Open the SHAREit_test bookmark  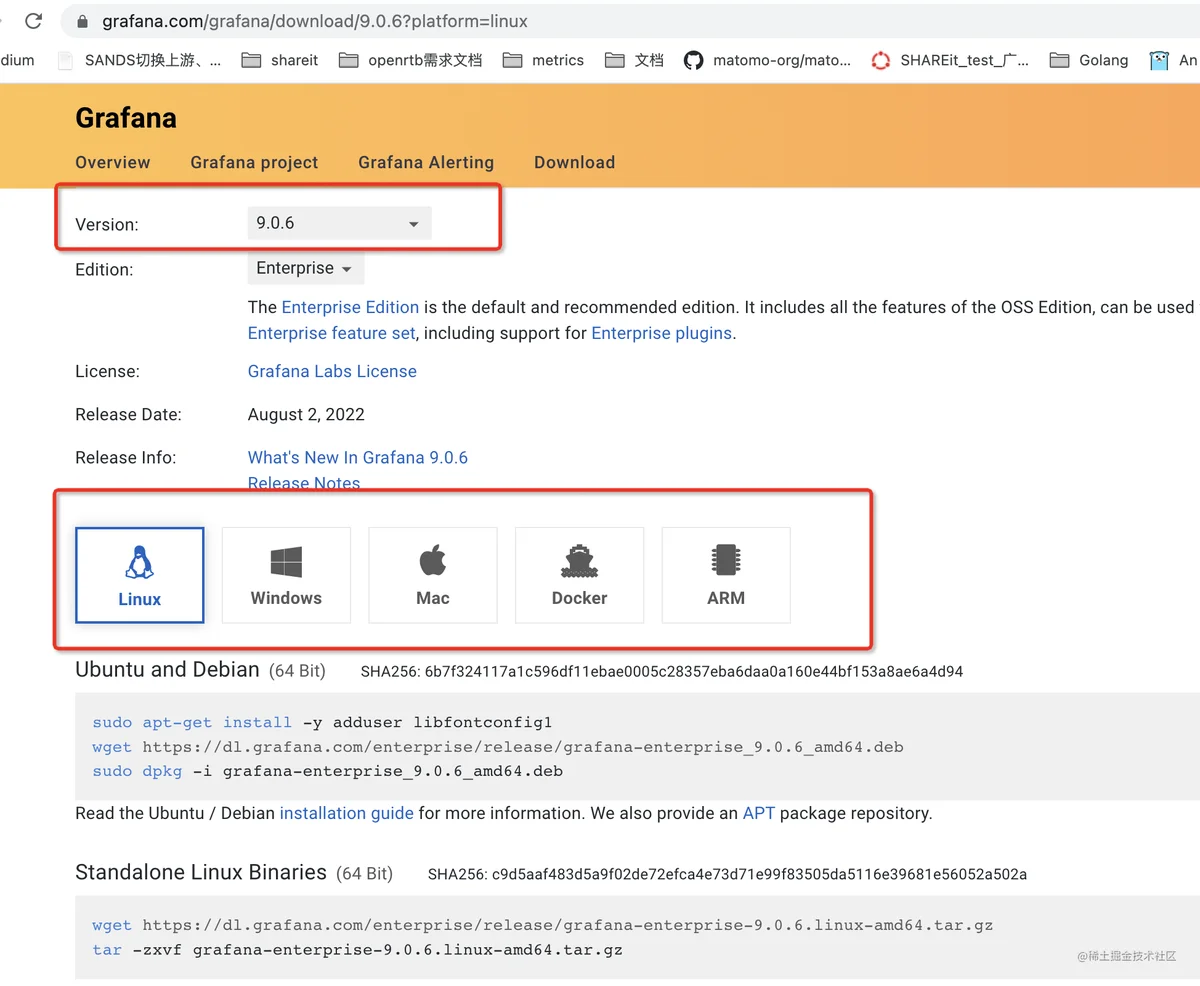pos(950,60)
